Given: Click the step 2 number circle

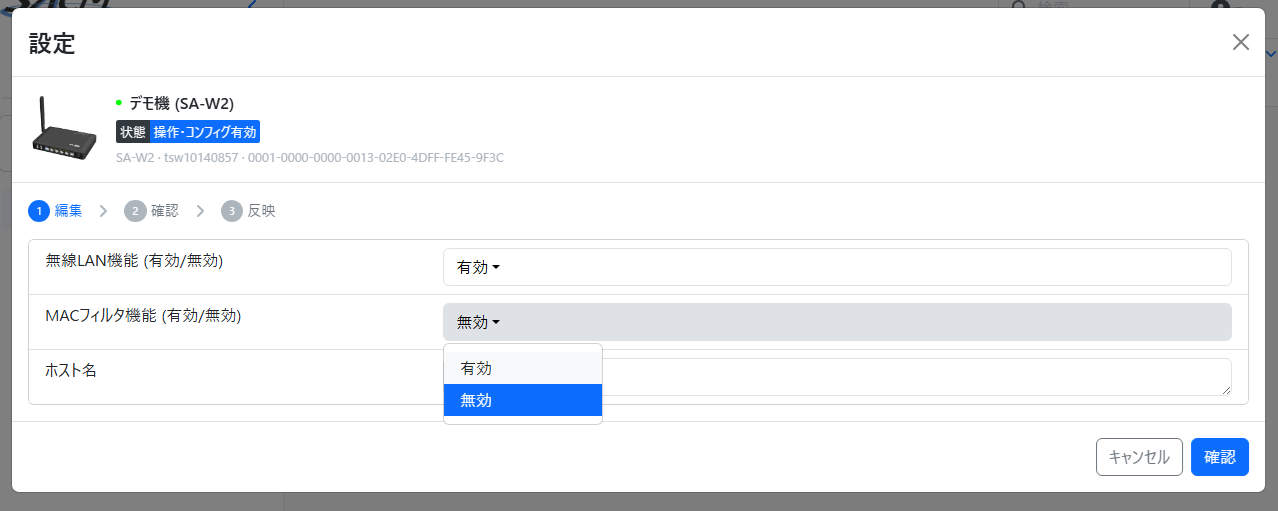Looking at the screenshot, I should [134, 211].
